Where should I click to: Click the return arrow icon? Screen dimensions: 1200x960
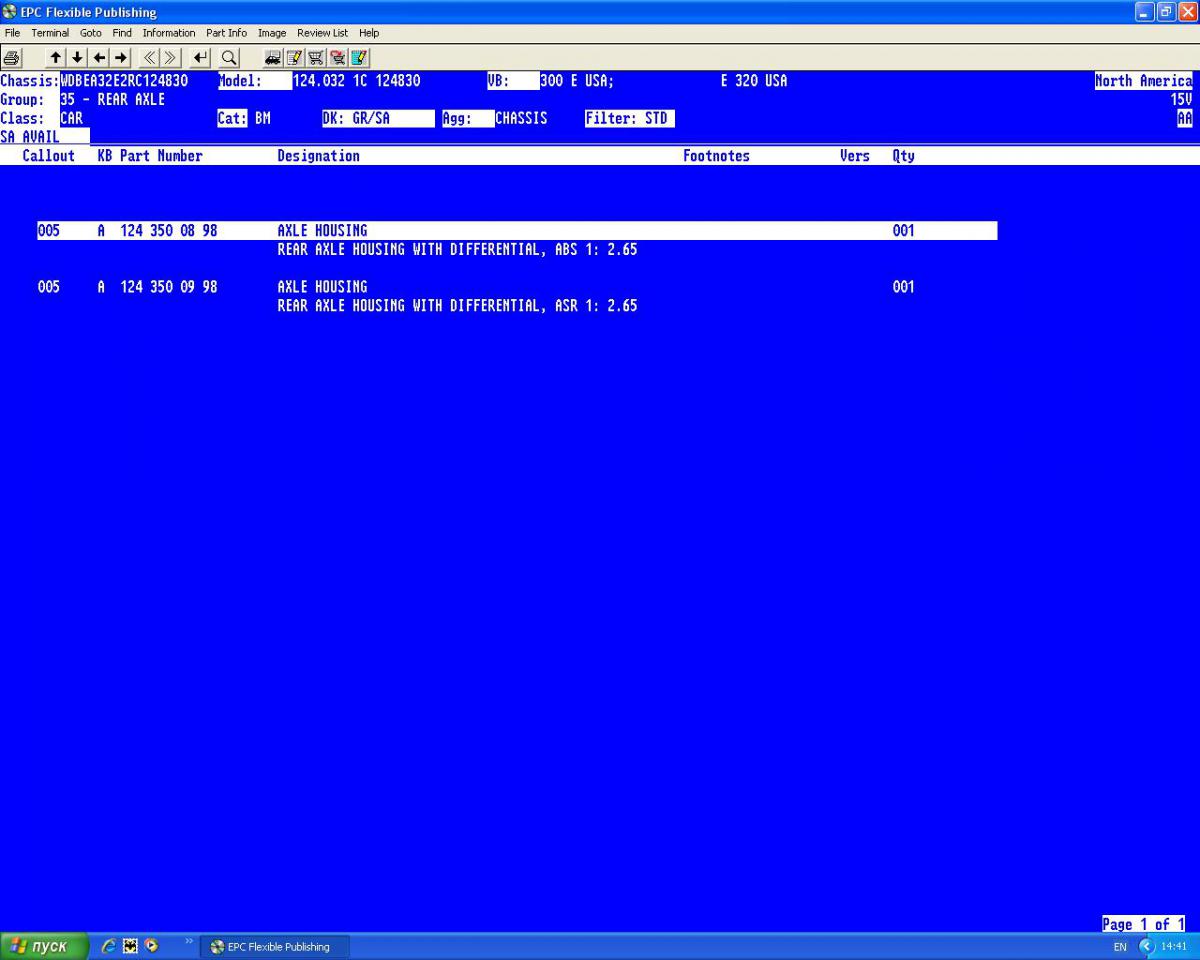200,58
